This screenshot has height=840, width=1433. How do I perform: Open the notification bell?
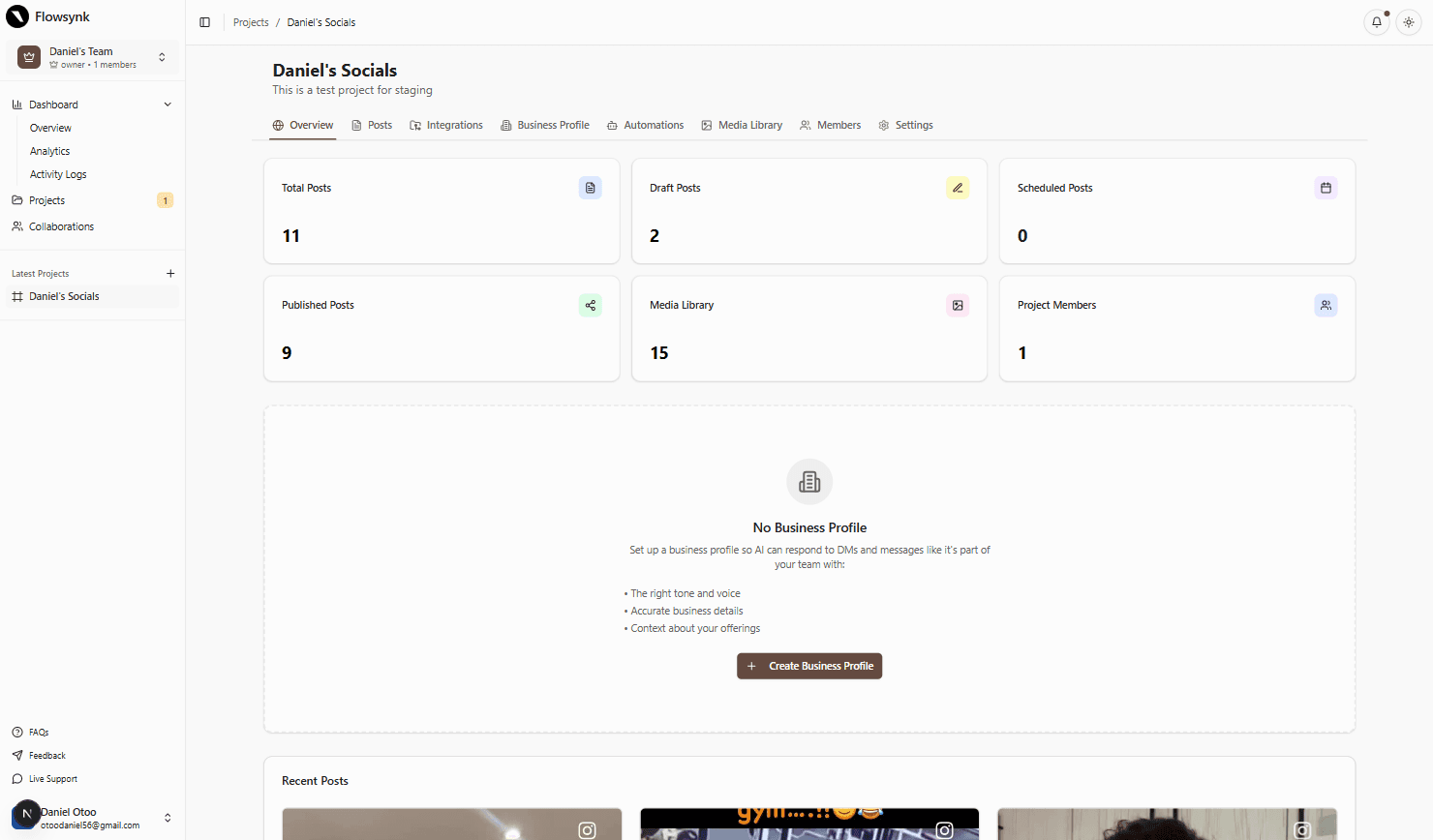point(1377,21)
